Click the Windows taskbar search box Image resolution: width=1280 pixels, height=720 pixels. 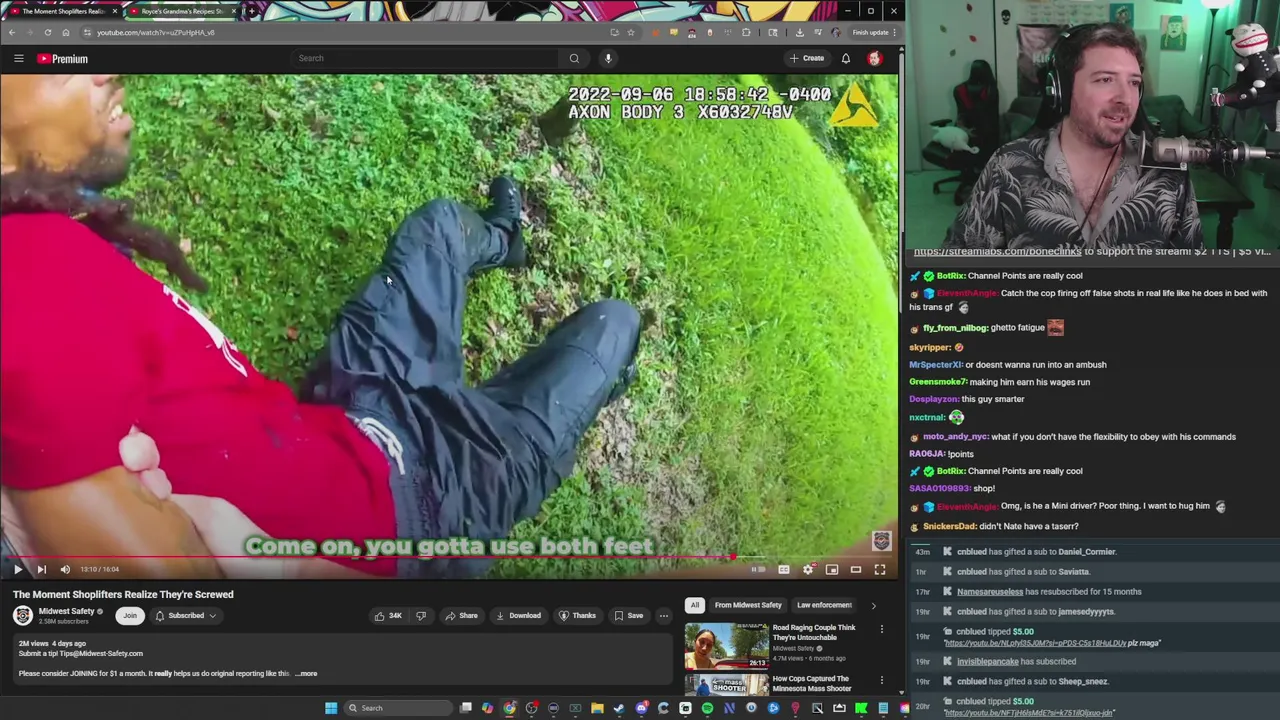398,708
